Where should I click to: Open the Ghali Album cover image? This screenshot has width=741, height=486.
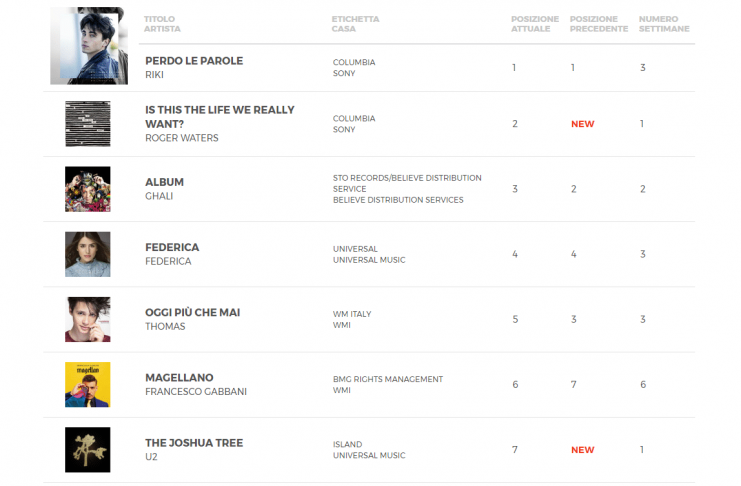point(88,189)
